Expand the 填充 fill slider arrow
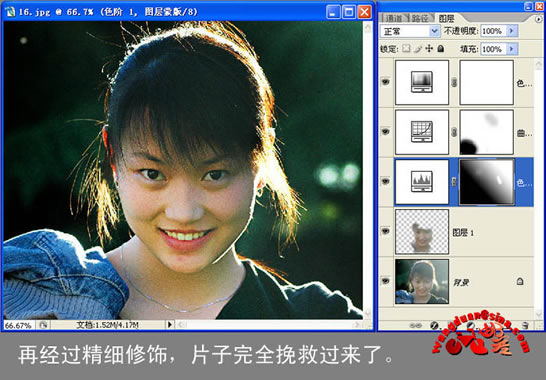This screenshot has width=546, height=380. click(x=512, y=49)
